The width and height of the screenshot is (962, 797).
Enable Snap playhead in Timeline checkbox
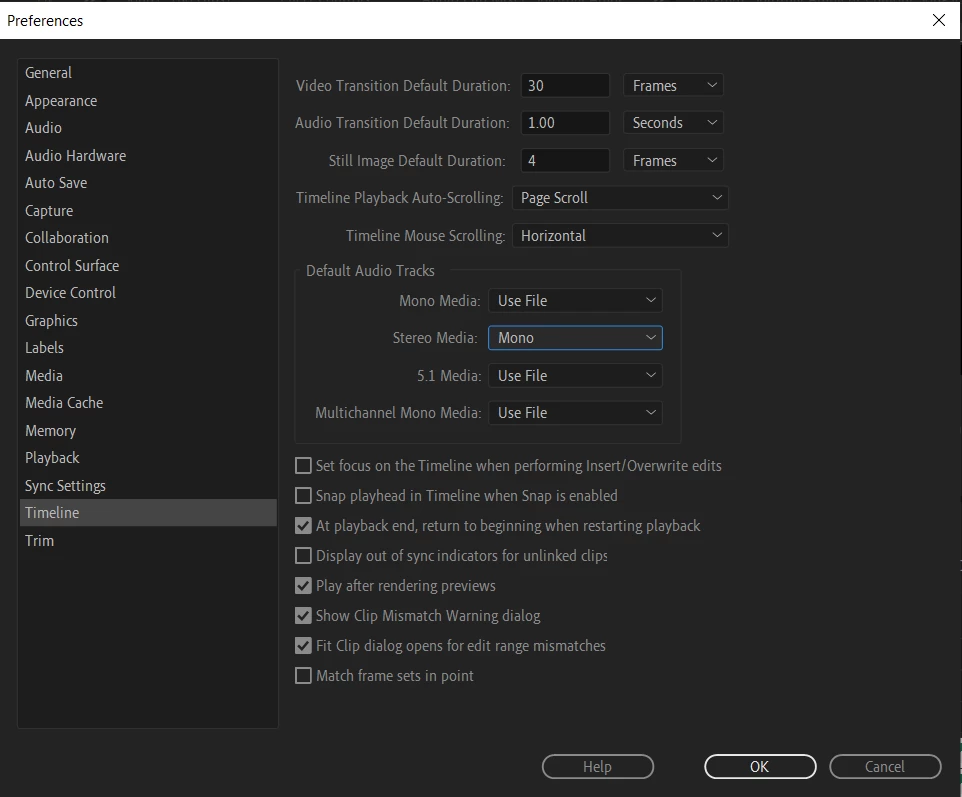[x=303, y=496]
